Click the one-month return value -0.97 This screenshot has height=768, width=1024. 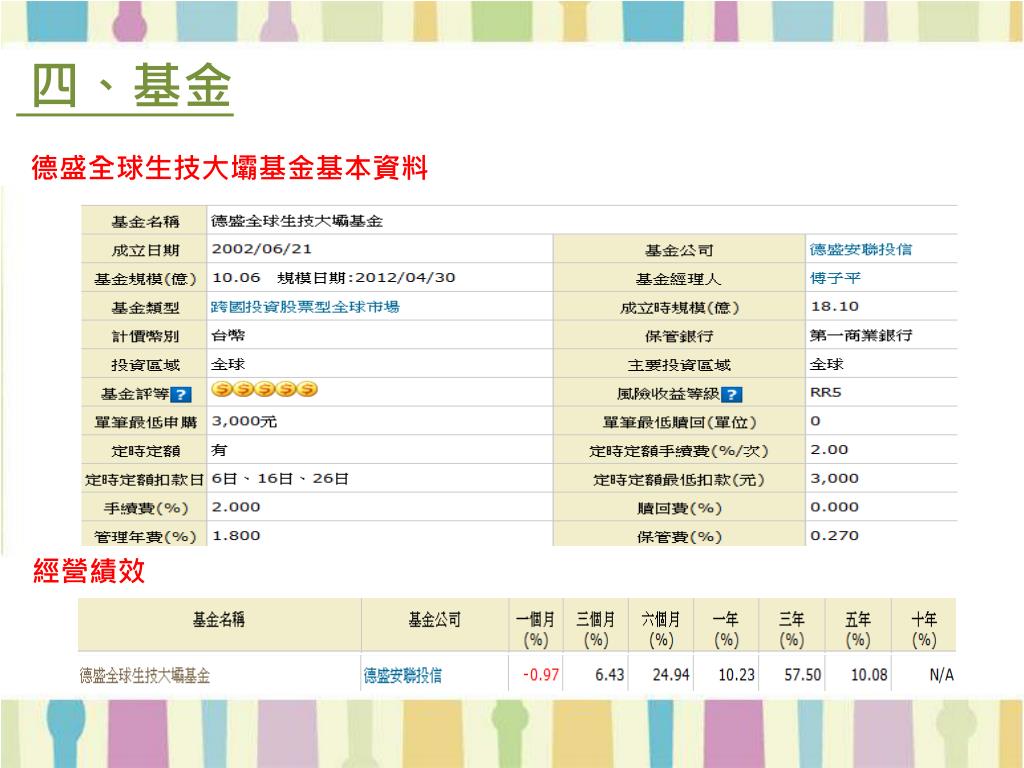pos(541,675)
